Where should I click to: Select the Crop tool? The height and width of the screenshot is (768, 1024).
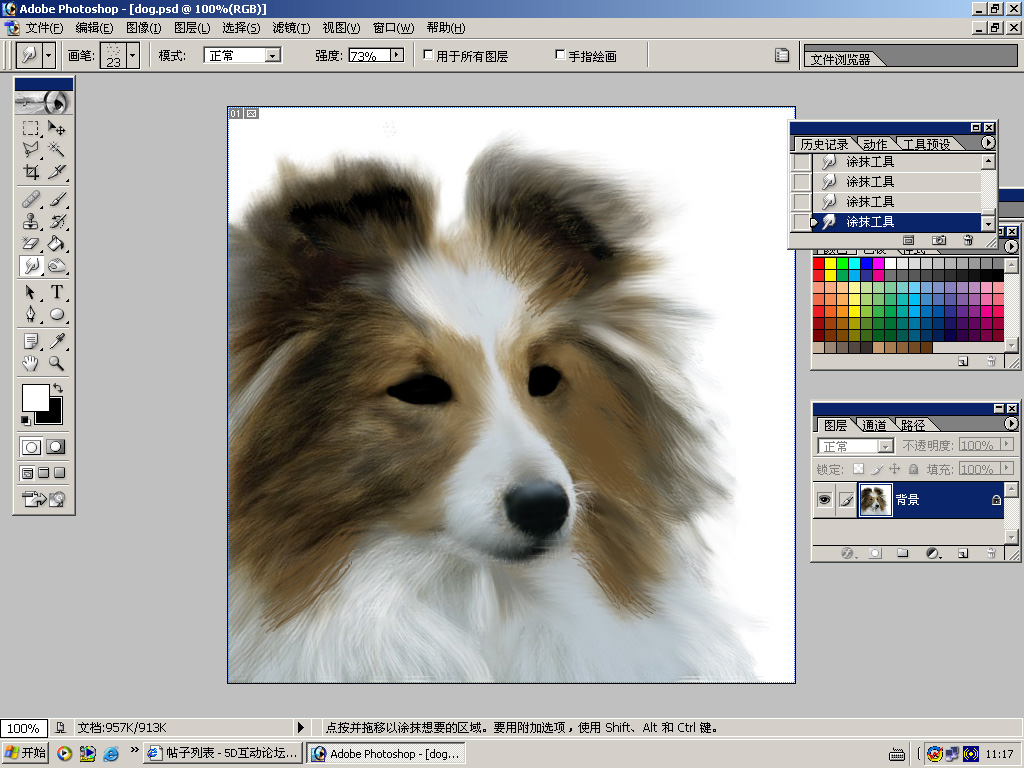(x=31, y=172)
